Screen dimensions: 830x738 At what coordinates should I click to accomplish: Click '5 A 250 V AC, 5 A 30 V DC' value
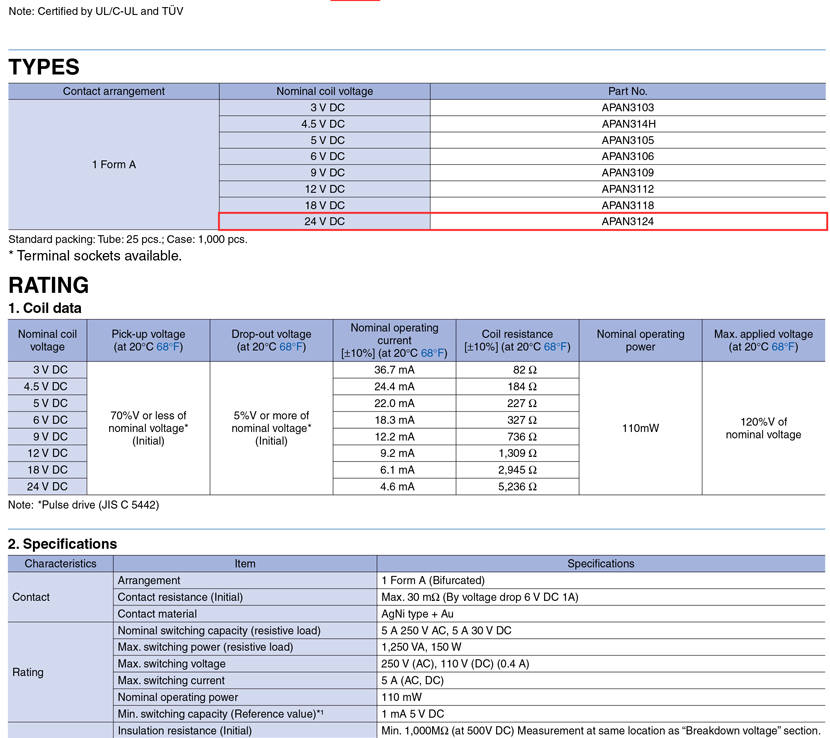point(446,631)
